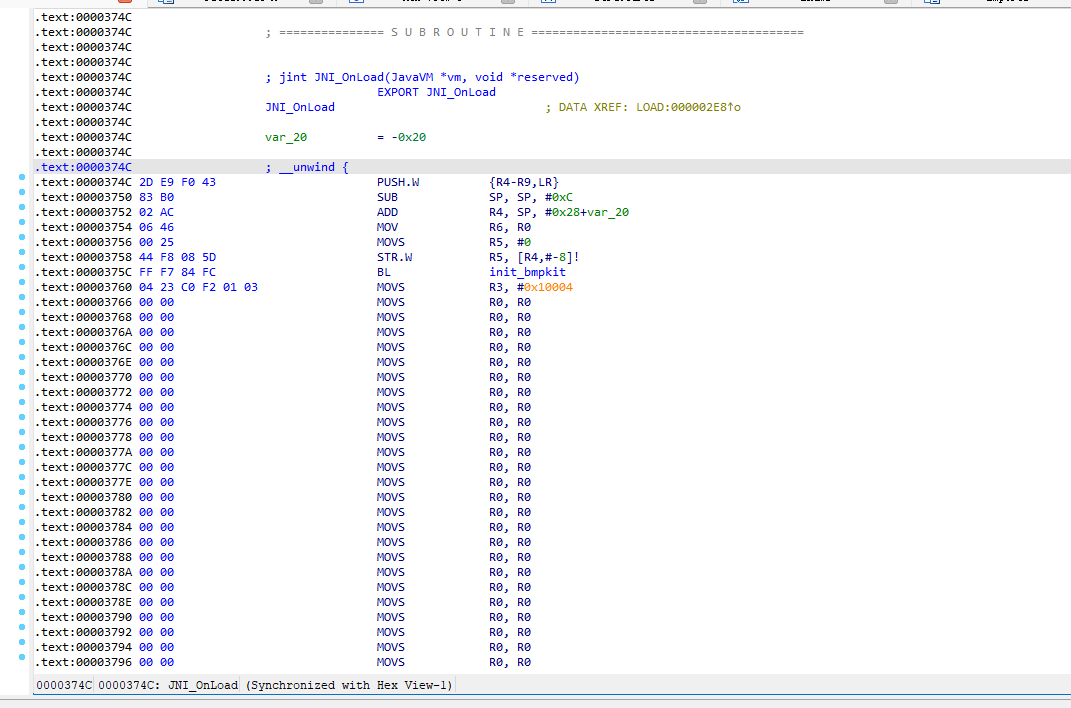Viewport: 1071px width, 708px height.
Task: Click the gutter dot at address 00003796
Action: pos(22,657)
